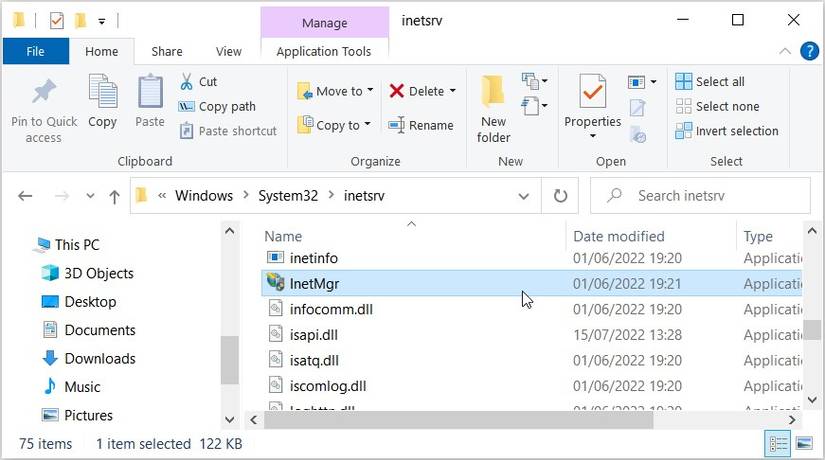
Task: Open the File menu tab
Action: point(36,52)
